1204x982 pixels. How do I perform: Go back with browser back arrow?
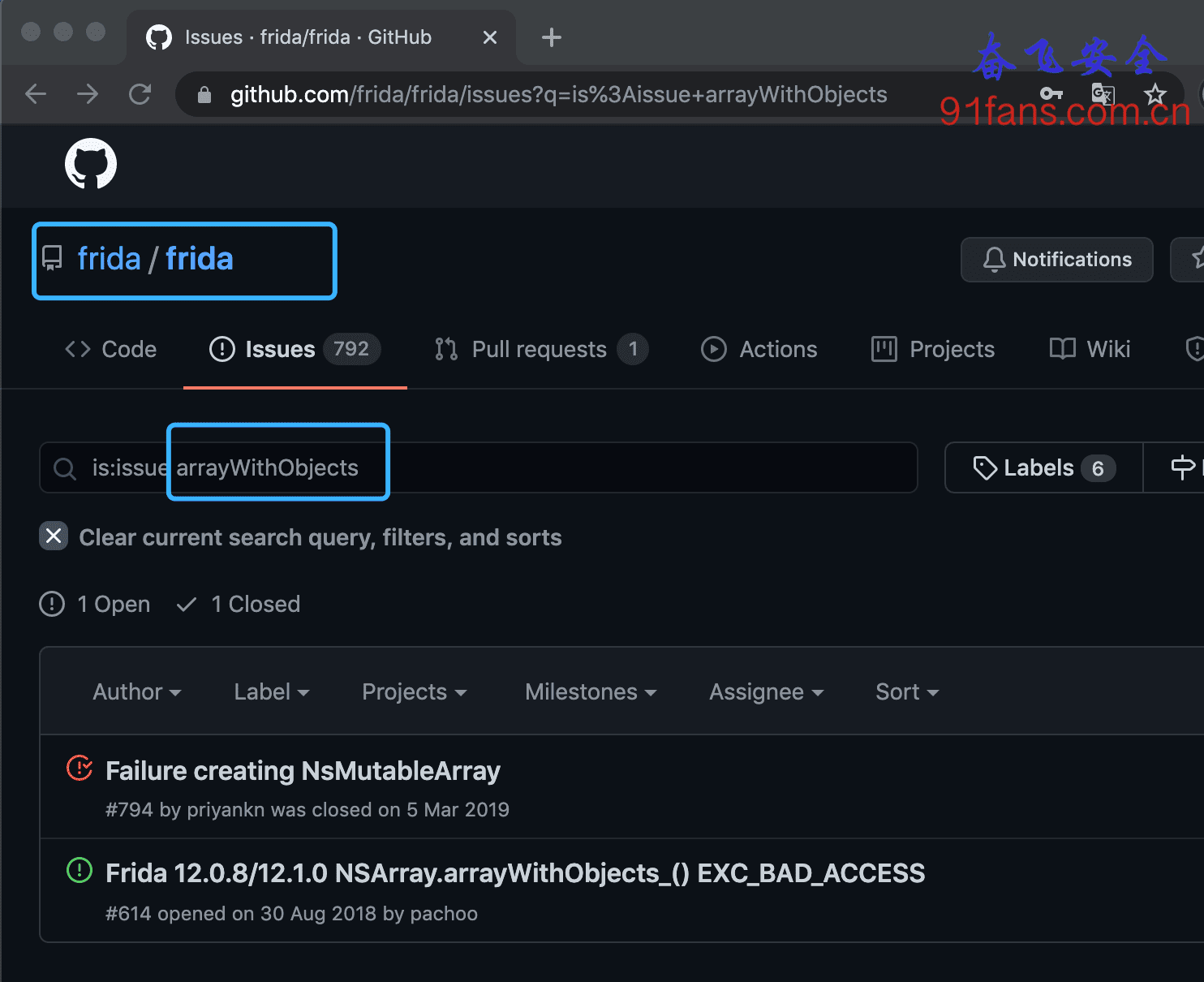36,94
